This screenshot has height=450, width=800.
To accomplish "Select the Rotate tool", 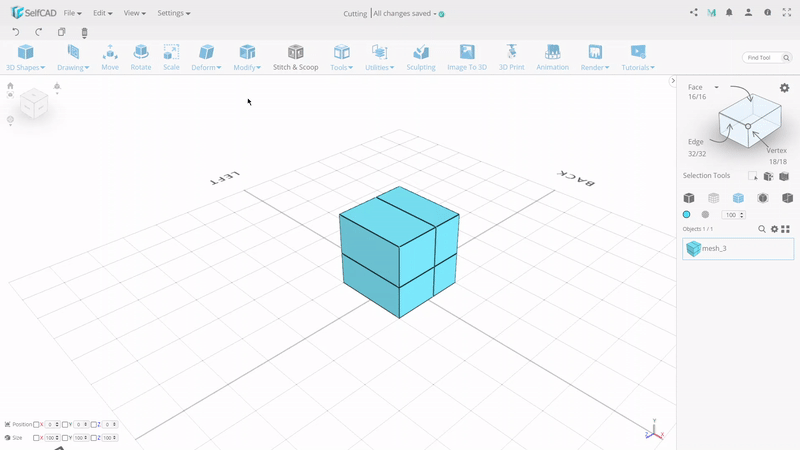I will pos(141,57).
